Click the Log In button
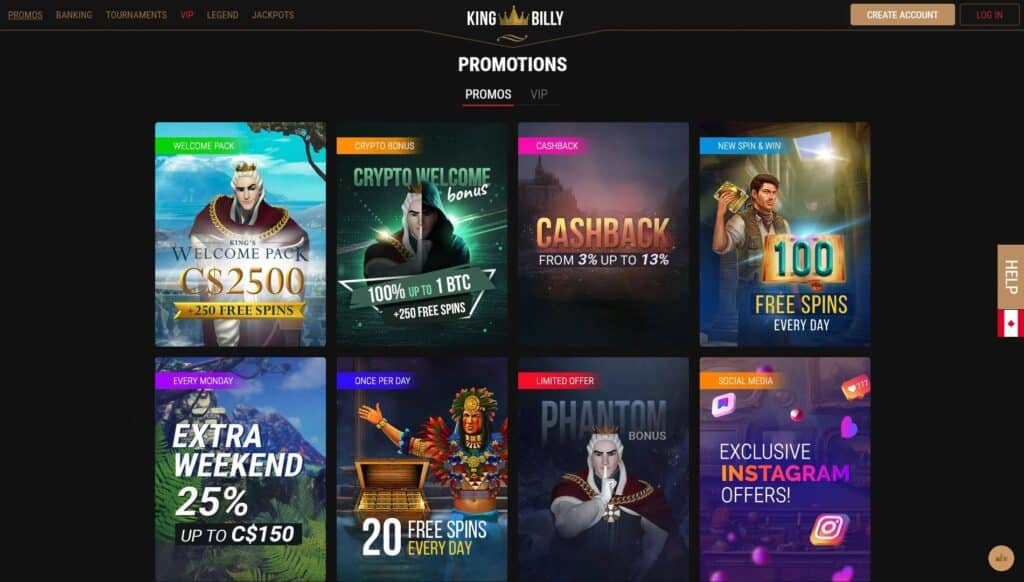Screen dimensions: 1024x582 point(989,14)
